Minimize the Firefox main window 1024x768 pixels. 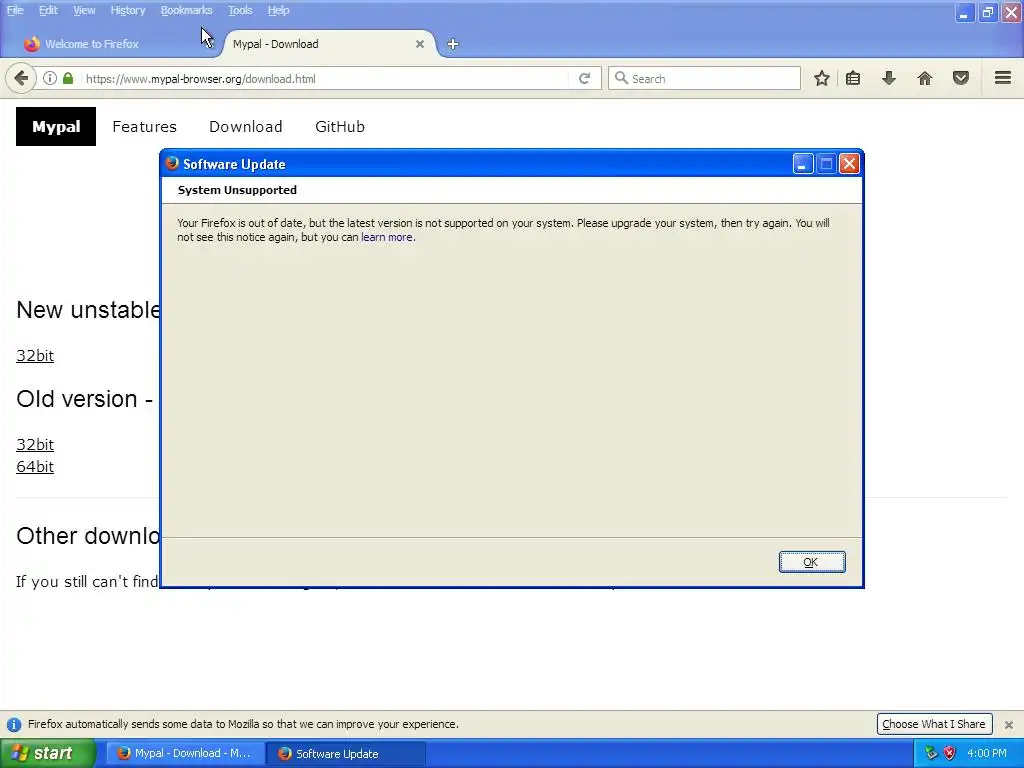[965, 12]
